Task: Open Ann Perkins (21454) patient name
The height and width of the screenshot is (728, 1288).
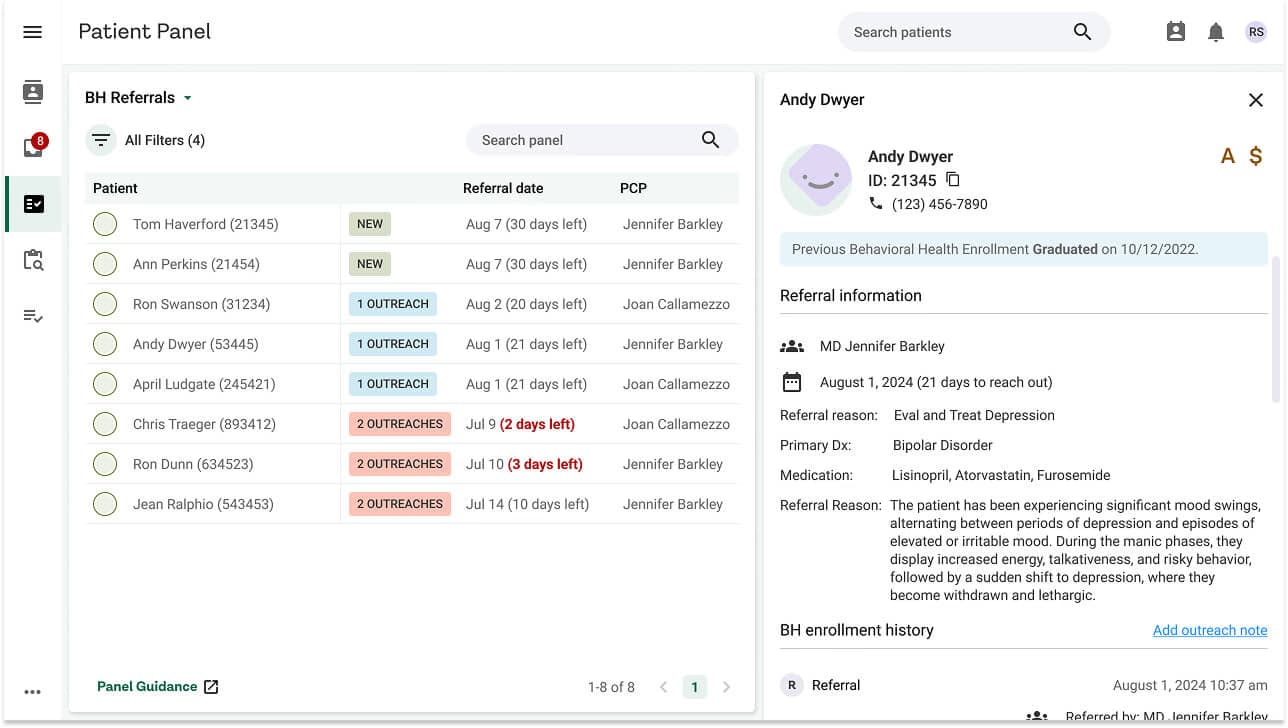Action: 196,264
